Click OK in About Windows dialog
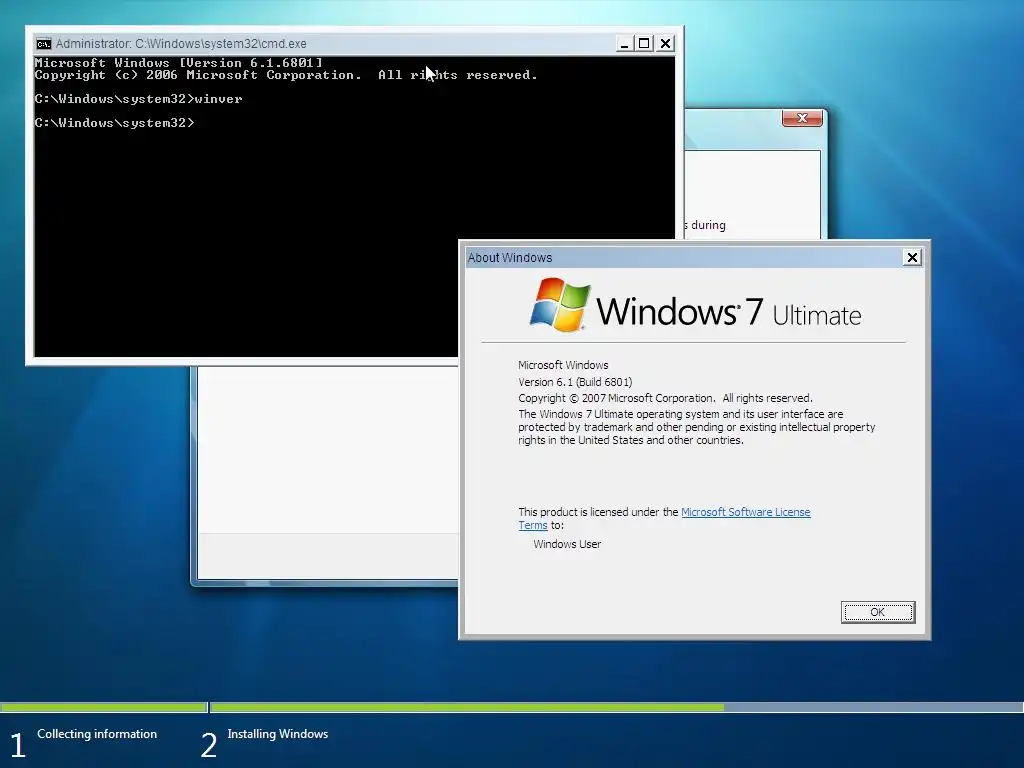Image resolution: width=1024 pixels, height=768 pixels. point(878,612)
